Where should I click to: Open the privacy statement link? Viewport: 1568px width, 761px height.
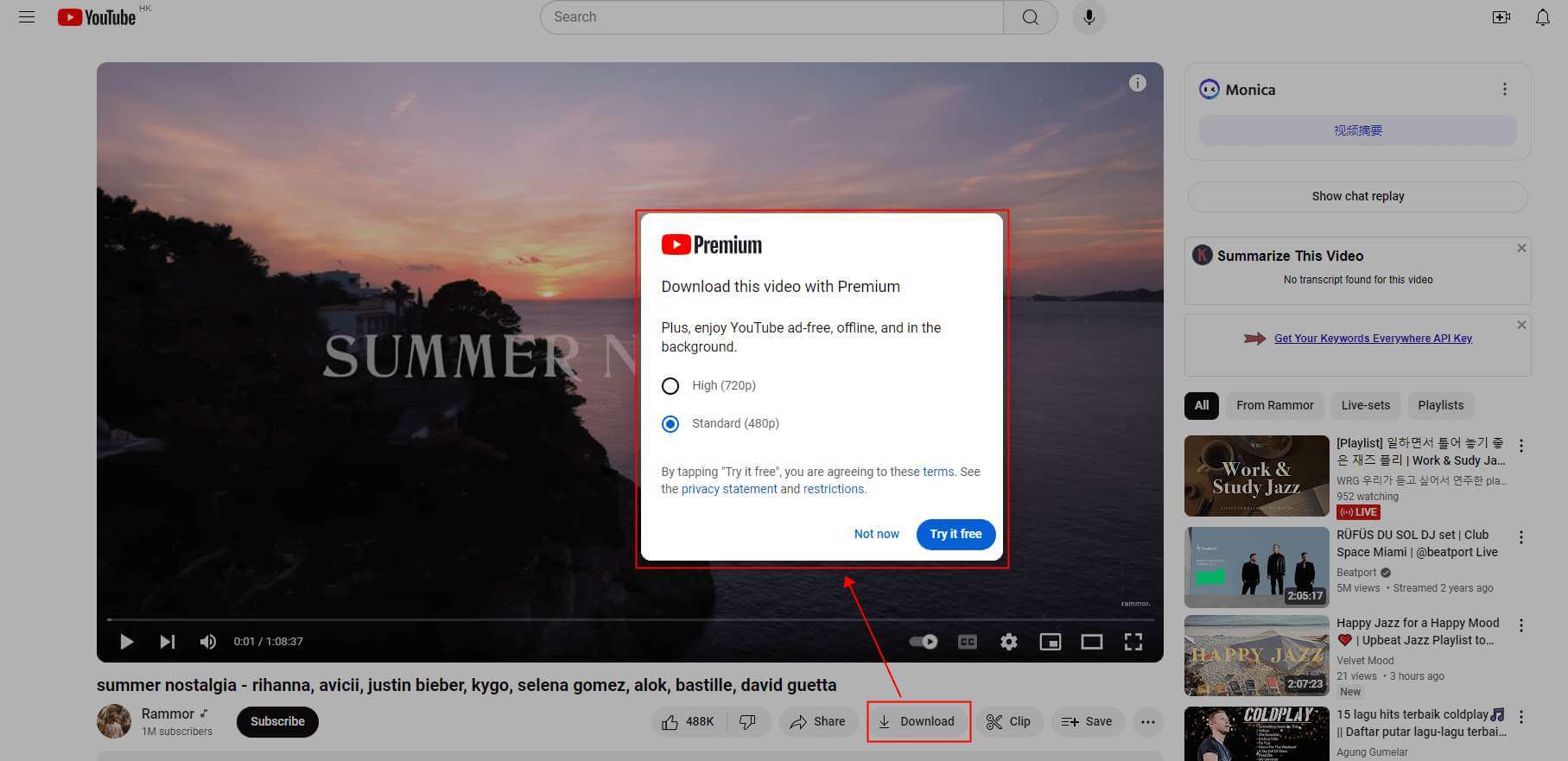coord(729,490)
